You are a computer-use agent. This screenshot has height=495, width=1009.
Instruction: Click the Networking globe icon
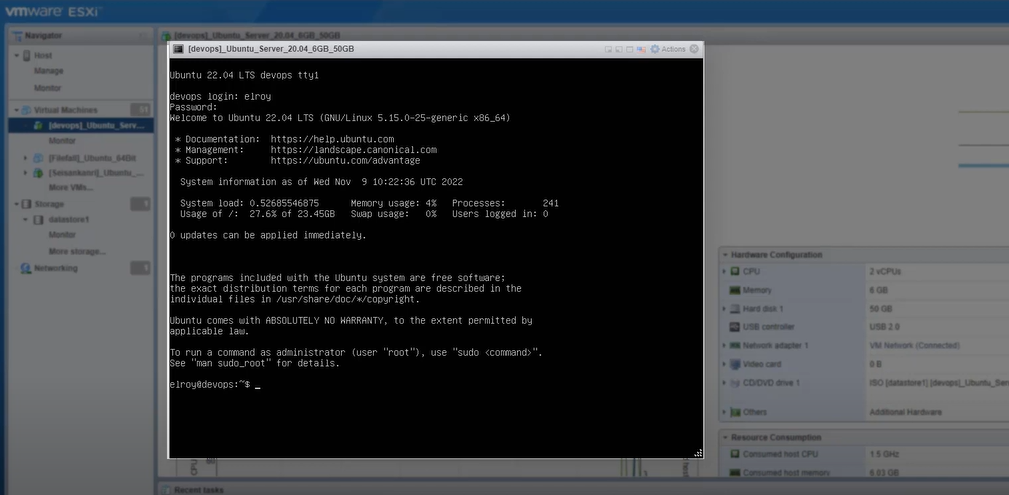pyautogui.click(x=26, y=268)
